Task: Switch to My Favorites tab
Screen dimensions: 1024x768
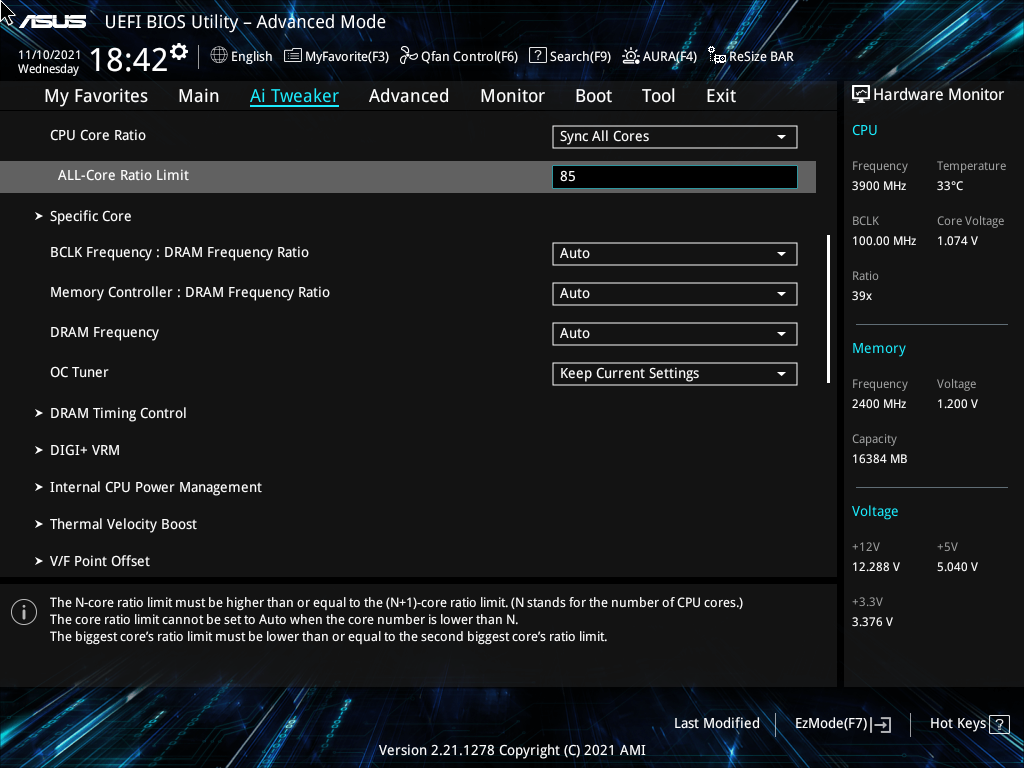Action: pos(96,96)
